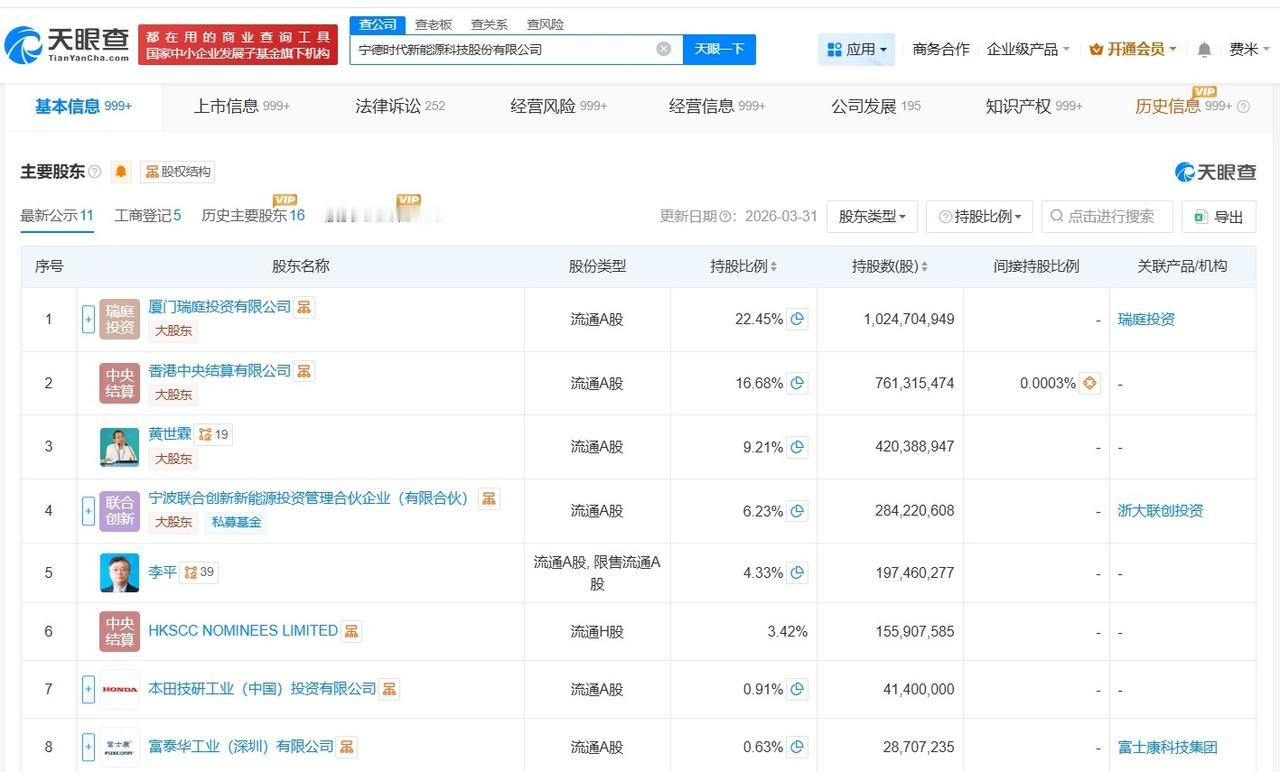Open the 浙大联创投资 link
Image resolution: width=1280 pixels, height=772 pixels.
pyautogui.click(x=1160, y=510)
